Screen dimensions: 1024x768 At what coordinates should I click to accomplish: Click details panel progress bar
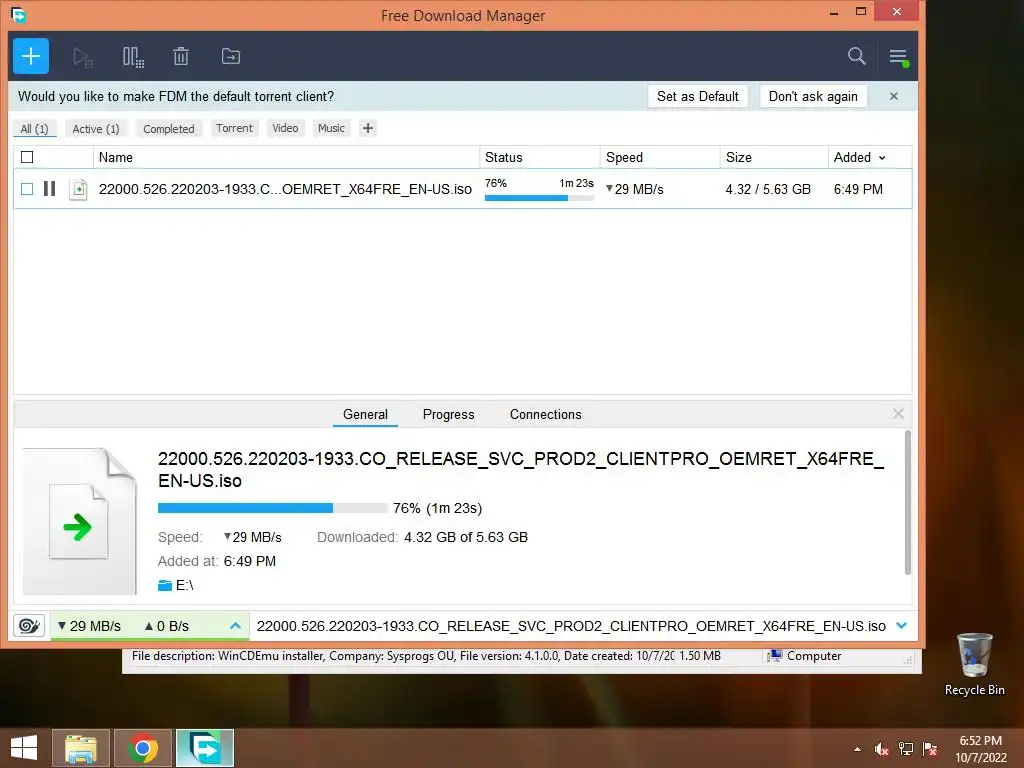point(272,507)
